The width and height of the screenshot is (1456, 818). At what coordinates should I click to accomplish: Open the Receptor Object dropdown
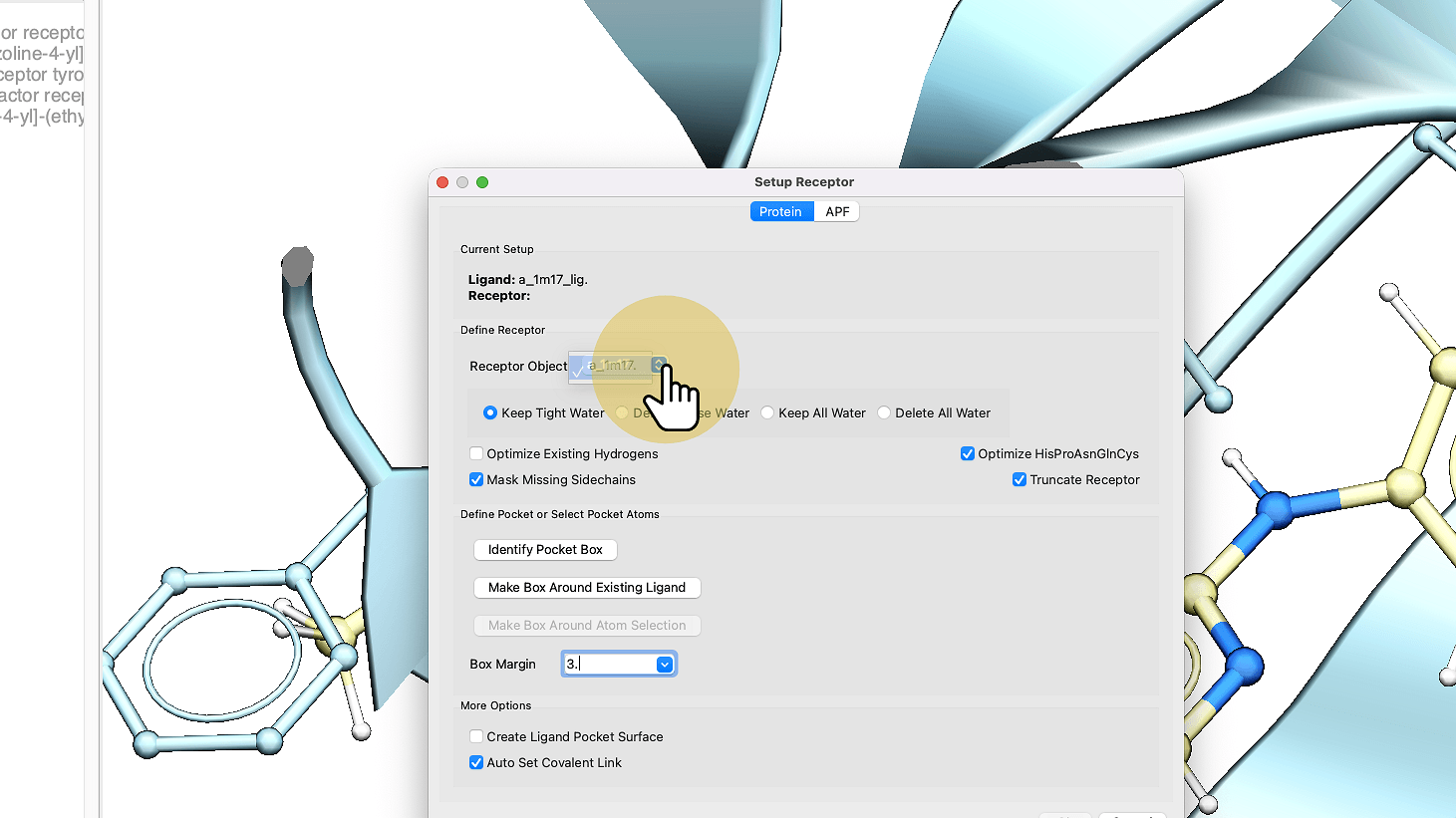[x=659, y=366]
